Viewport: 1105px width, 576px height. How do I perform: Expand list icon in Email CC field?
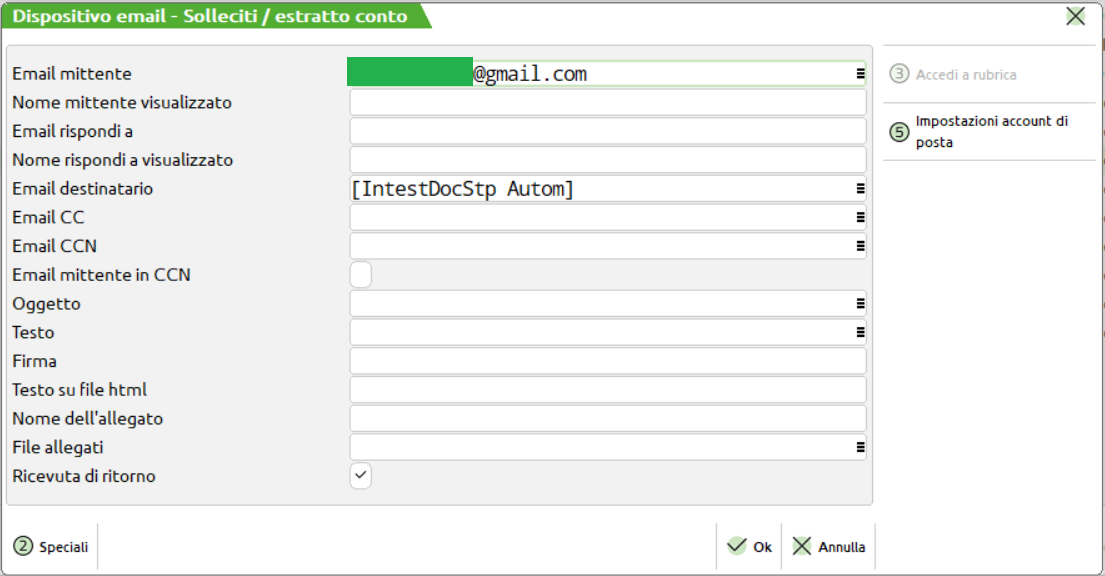point(859,217)
